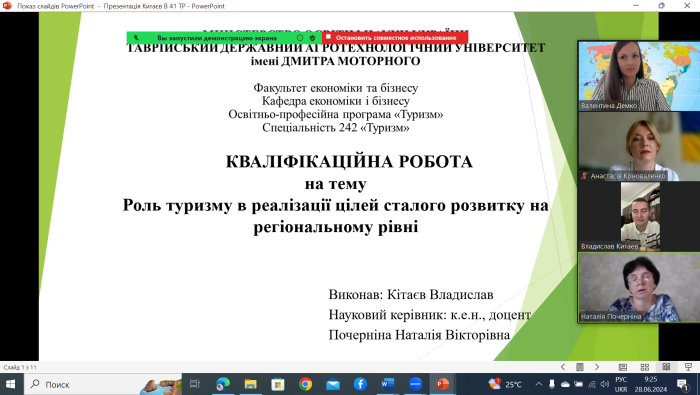
Task: Switch to Slide Sorter view icon
Action: [645, 367]
